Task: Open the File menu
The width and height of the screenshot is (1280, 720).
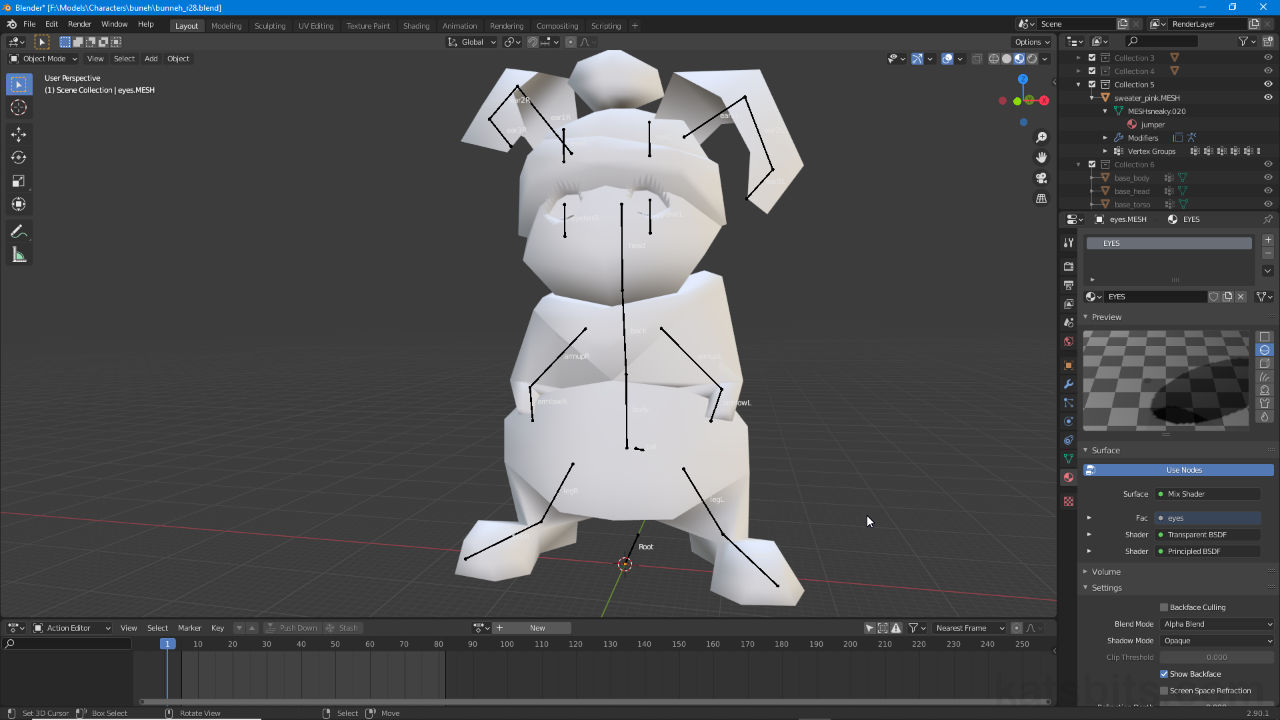Action: tap(29, 24)
